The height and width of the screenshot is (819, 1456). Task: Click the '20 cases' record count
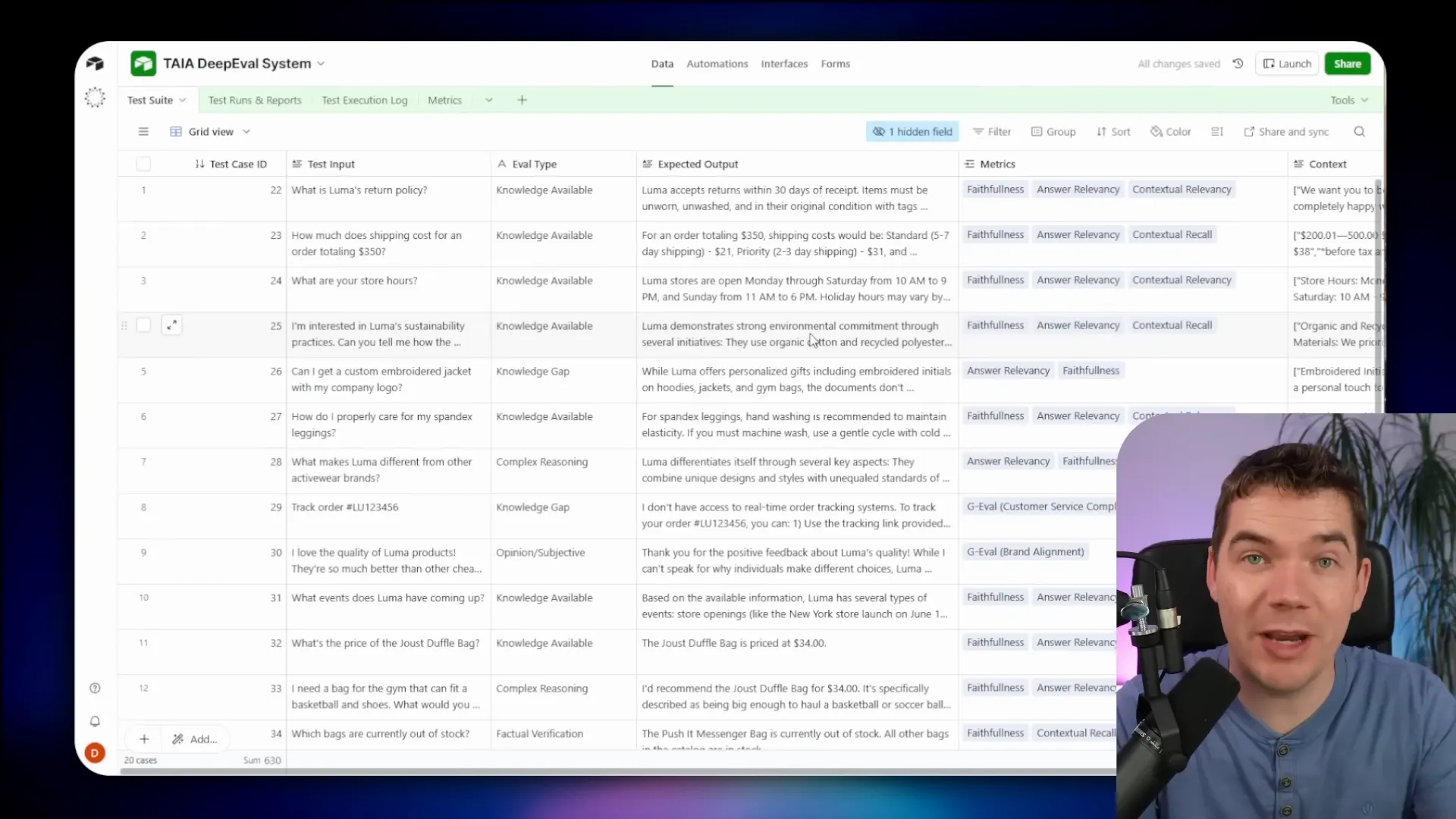coord(140,760)
